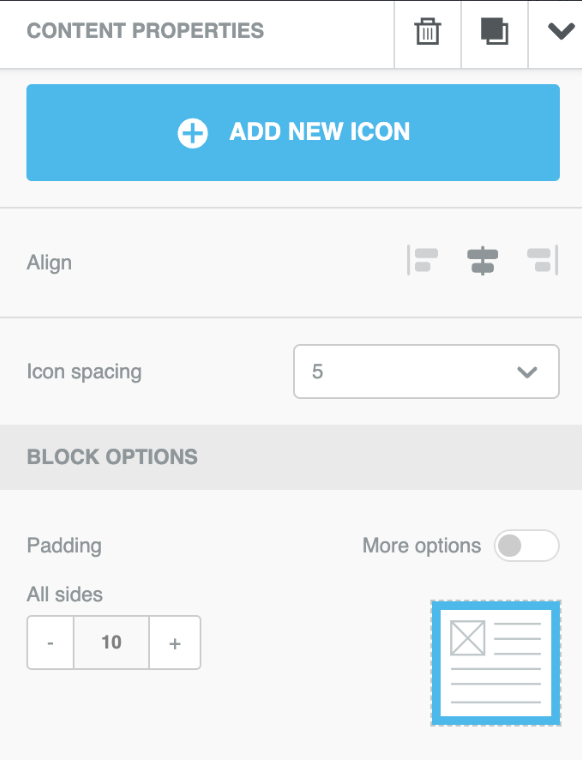Viewport: 582px width, 760px height.
Task: Click the trash delete icon
Action: click(x=427, y=32)
